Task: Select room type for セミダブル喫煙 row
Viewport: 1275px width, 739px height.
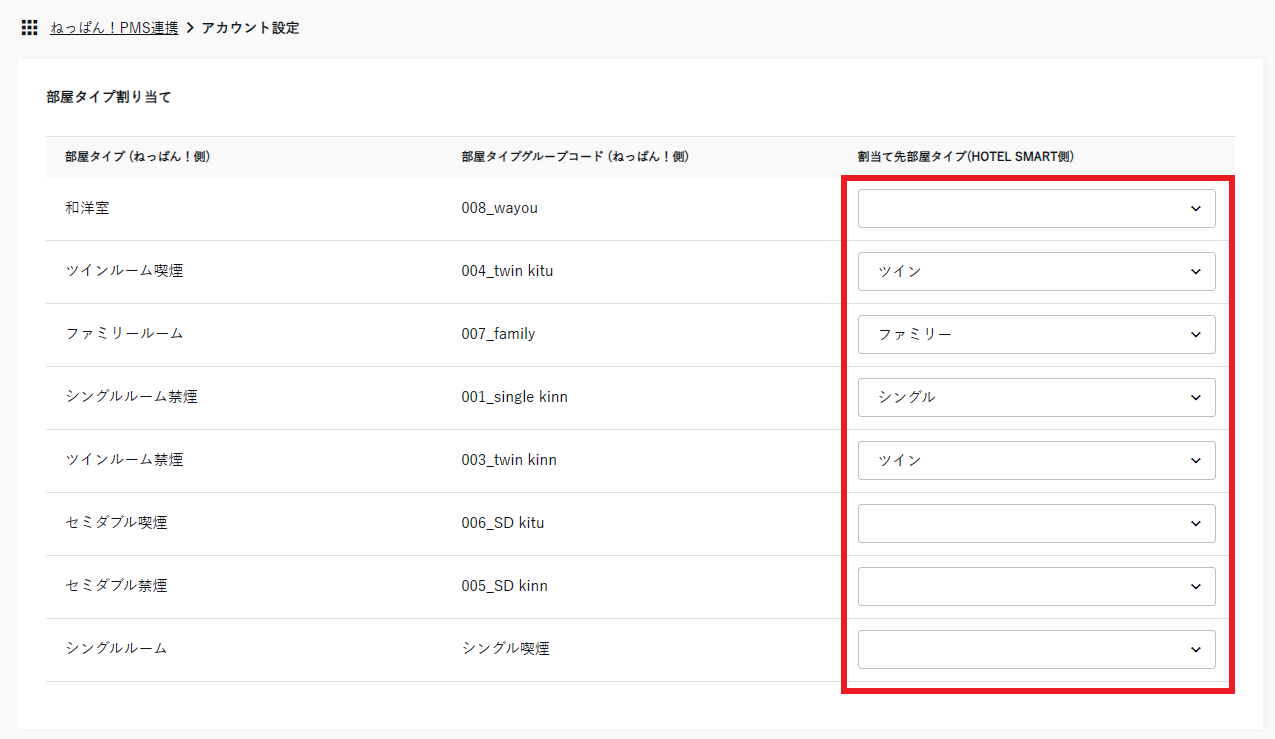Action: click(1036, 524)
